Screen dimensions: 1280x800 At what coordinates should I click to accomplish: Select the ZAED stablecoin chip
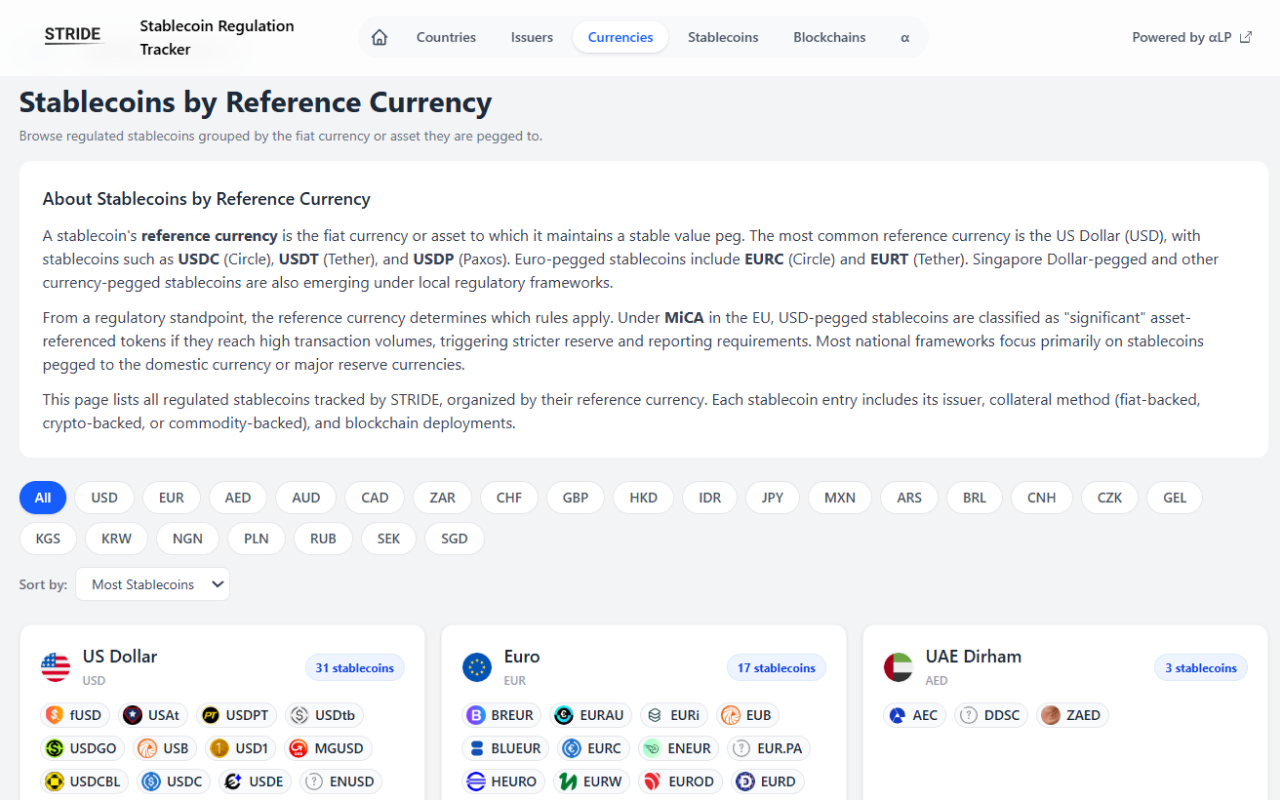point(1072,715)
